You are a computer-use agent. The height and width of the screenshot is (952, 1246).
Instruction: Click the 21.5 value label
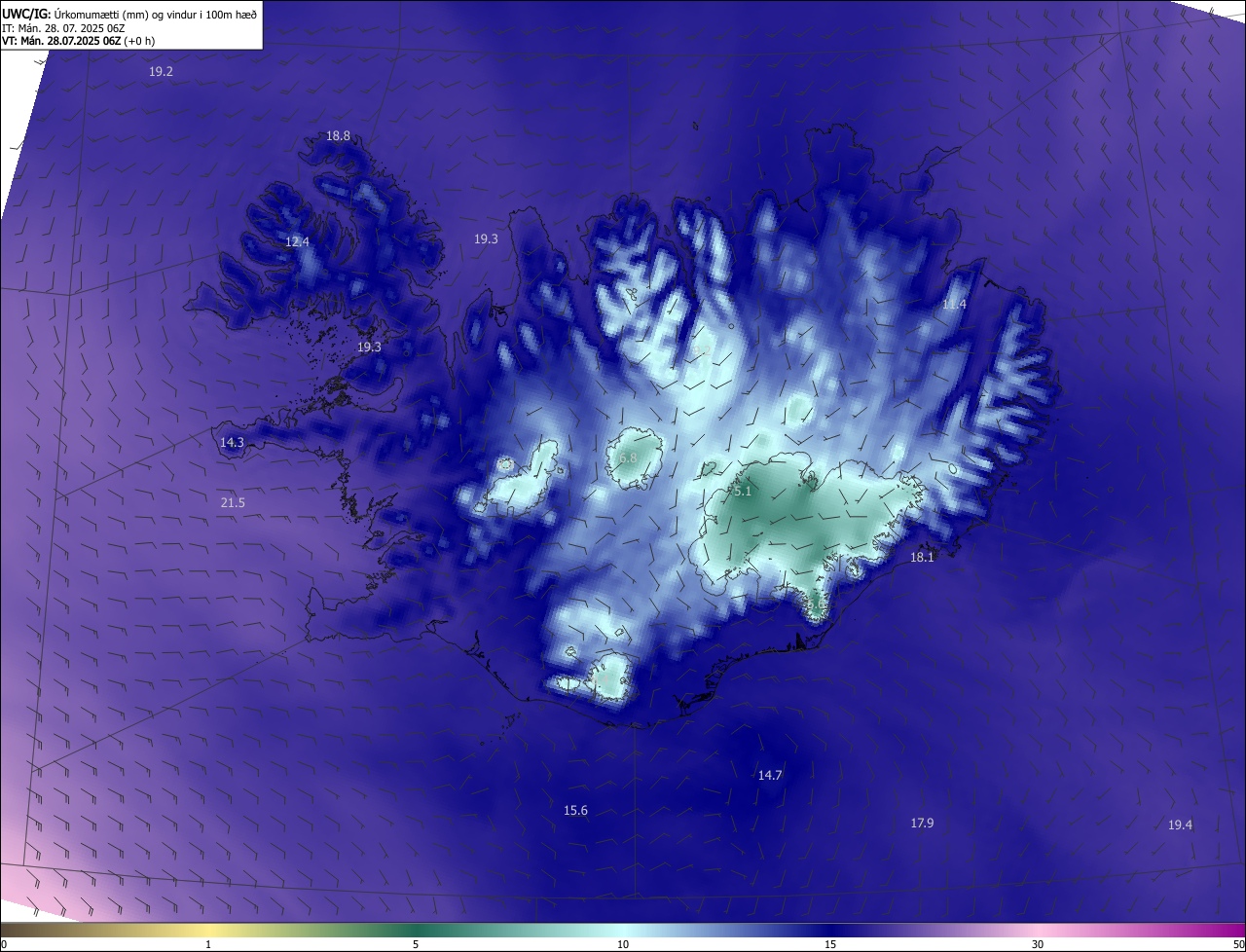coord(233,502)
